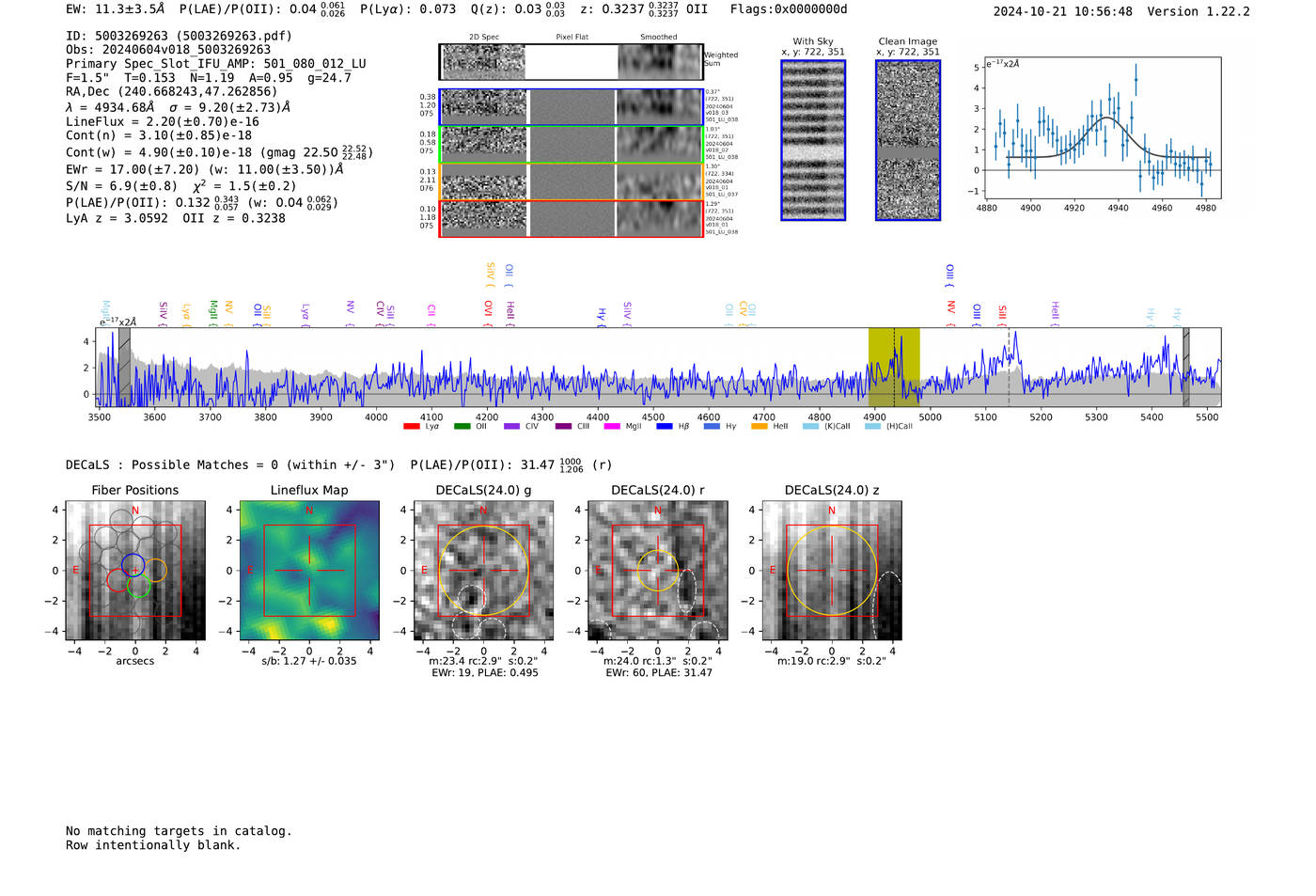The width and height of the screenshot is (1316, 896).
Task: Open the Fiber Positions panel
Action: coord(135,571)
